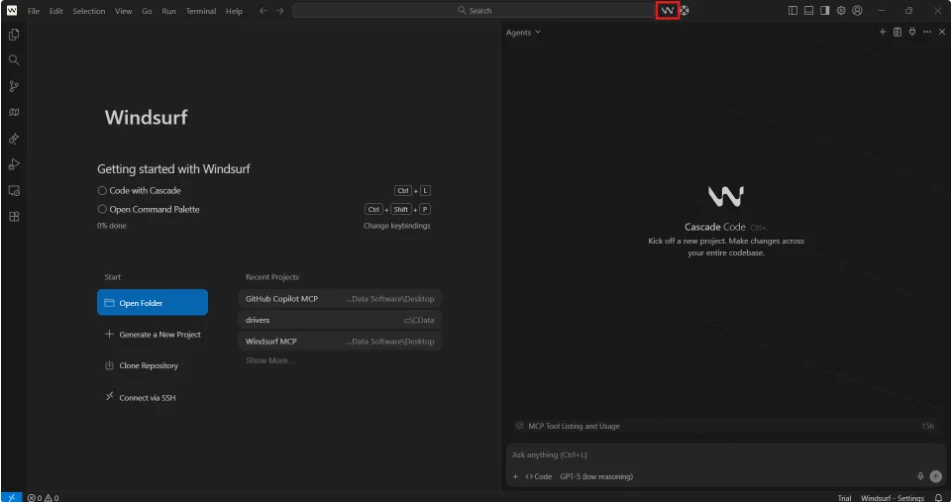Open the Run and Debug icon
The width and height of the screenshot is (951, 502).
click(14, 164)
